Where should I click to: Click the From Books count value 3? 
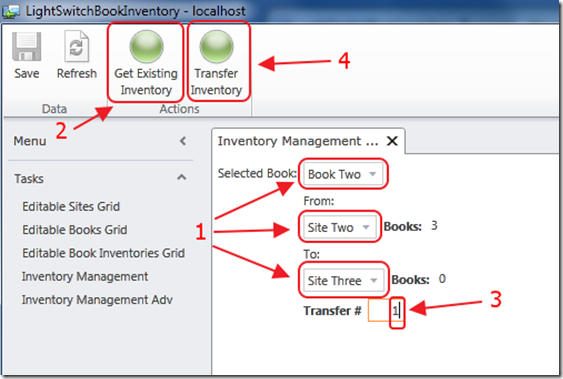tap(434, 226)
